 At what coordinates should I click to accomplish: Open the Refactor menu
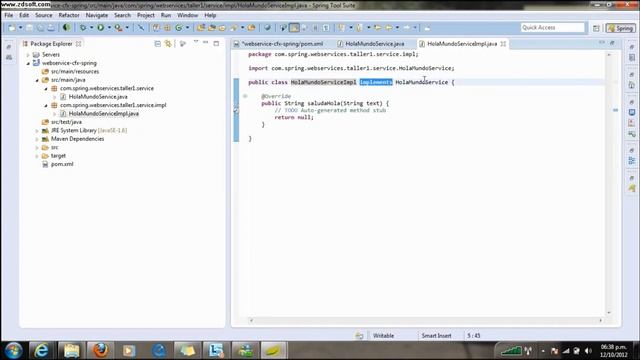pyautogui.click(x=69, y=15)
